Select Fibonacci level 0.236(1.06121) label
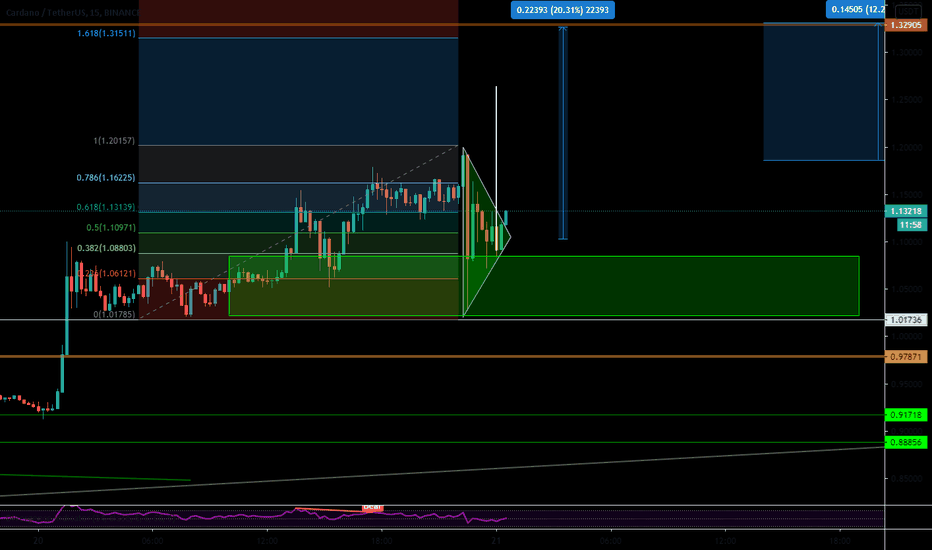Viewport: 932px width, 550px height. pyautogui.click(x=107, y=274)
